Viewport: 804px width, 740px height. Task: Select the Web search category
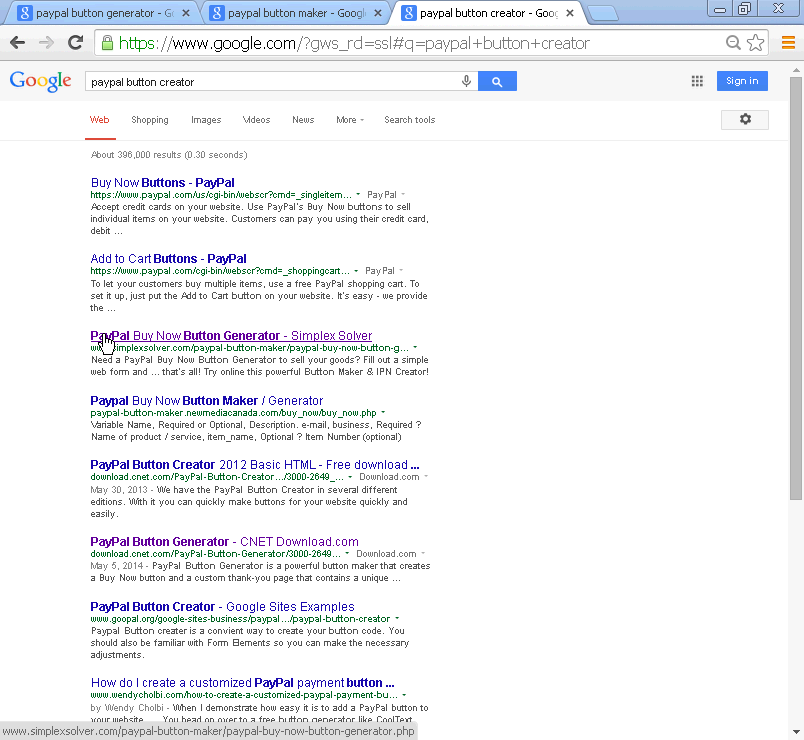(99, 119)
